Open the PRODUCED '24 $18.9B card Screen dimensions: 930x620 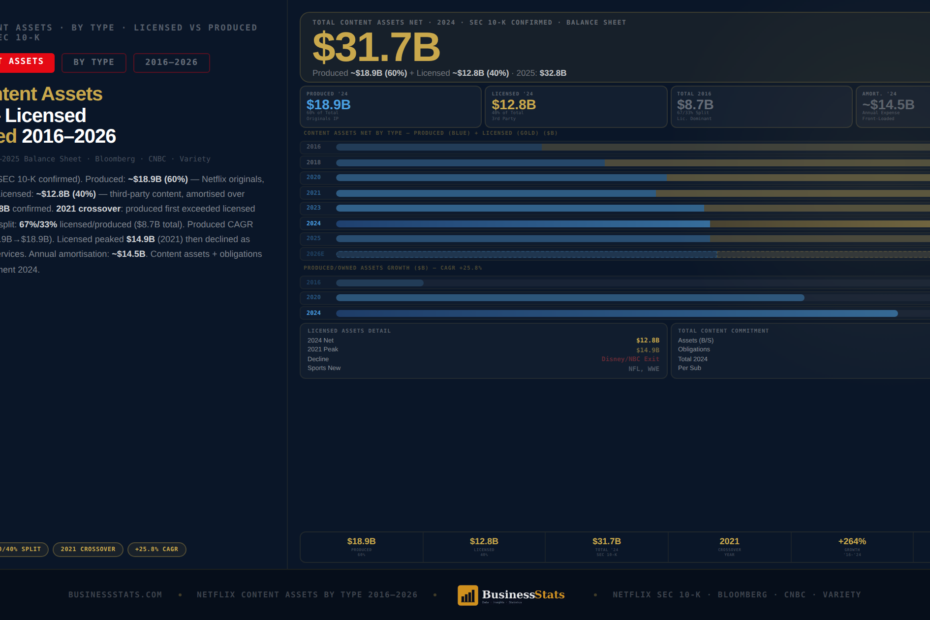point(391,106)
